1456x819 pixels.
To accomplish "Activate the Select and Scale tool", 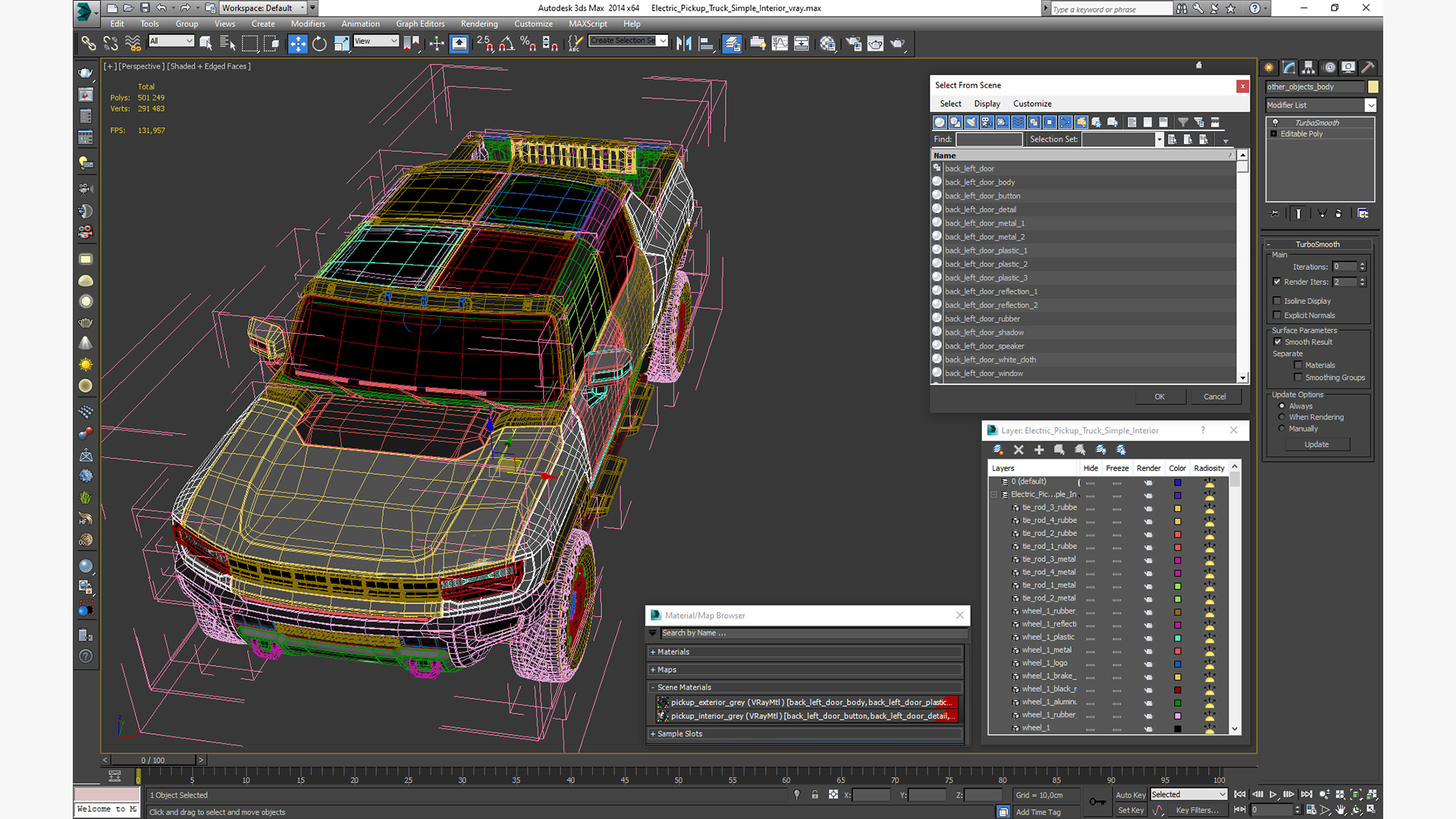I will (341, 43).
